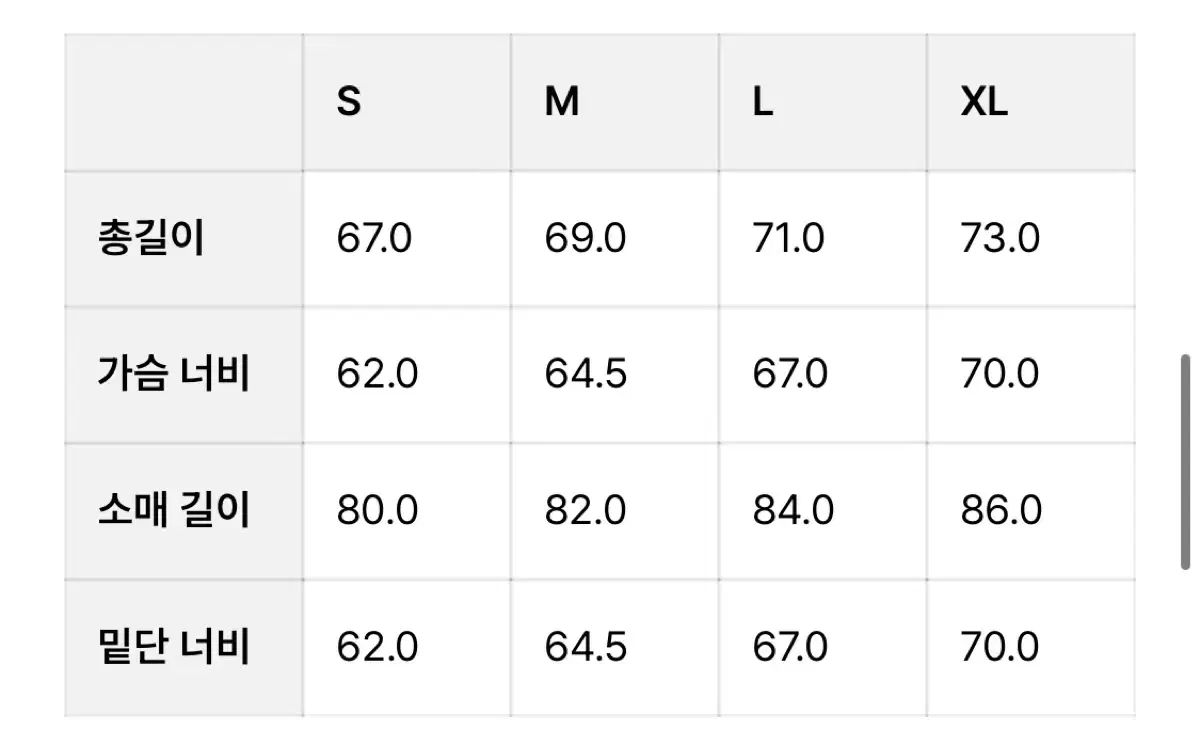Click 총길이 value 73.0 for size XL
This screenshot has width=1200, height=745.
tap(1000, 239)
